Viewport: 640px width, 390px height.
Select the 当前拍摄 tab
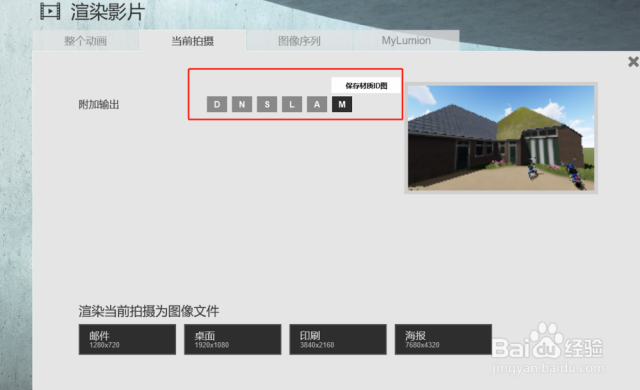(193, 41)
